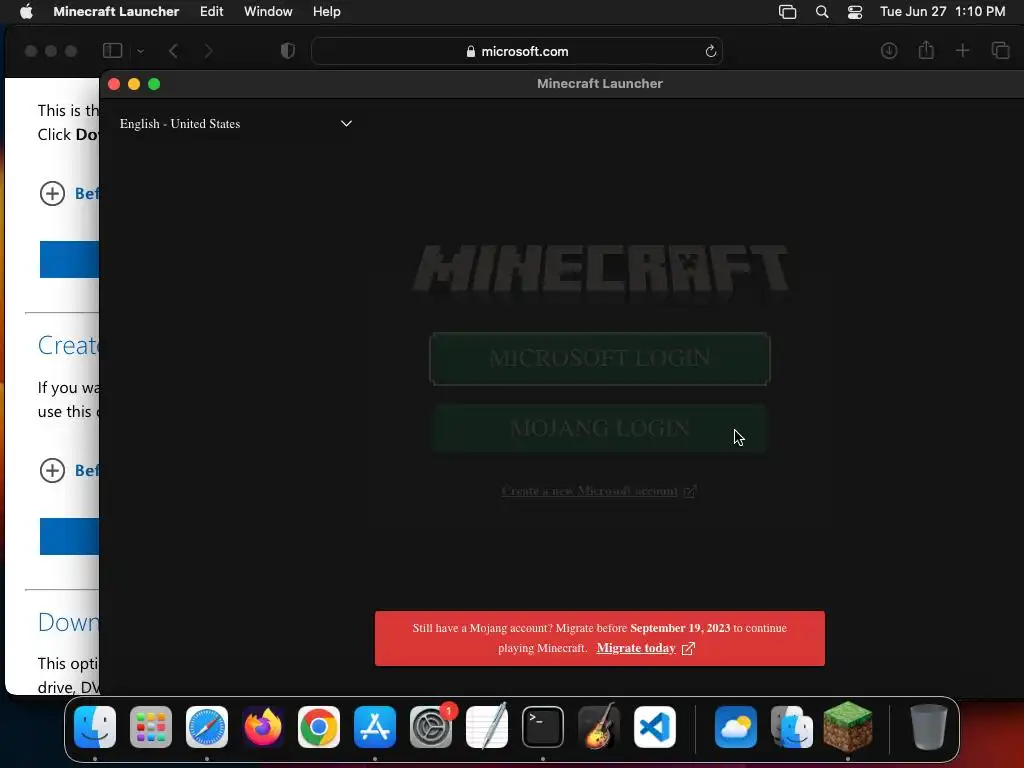Open the Help menu
The height and width of the screenshot is (768, 1024).
(327, 12)
